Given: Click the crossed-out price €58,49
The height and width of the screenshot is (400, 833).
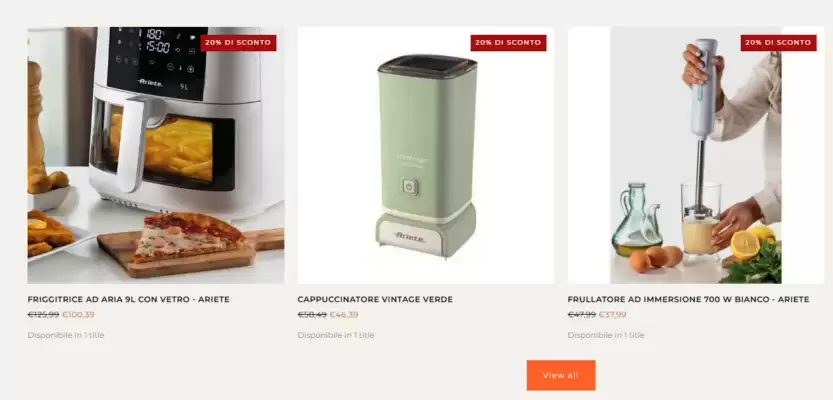Looking at the screenshot, I should point(312,314).
